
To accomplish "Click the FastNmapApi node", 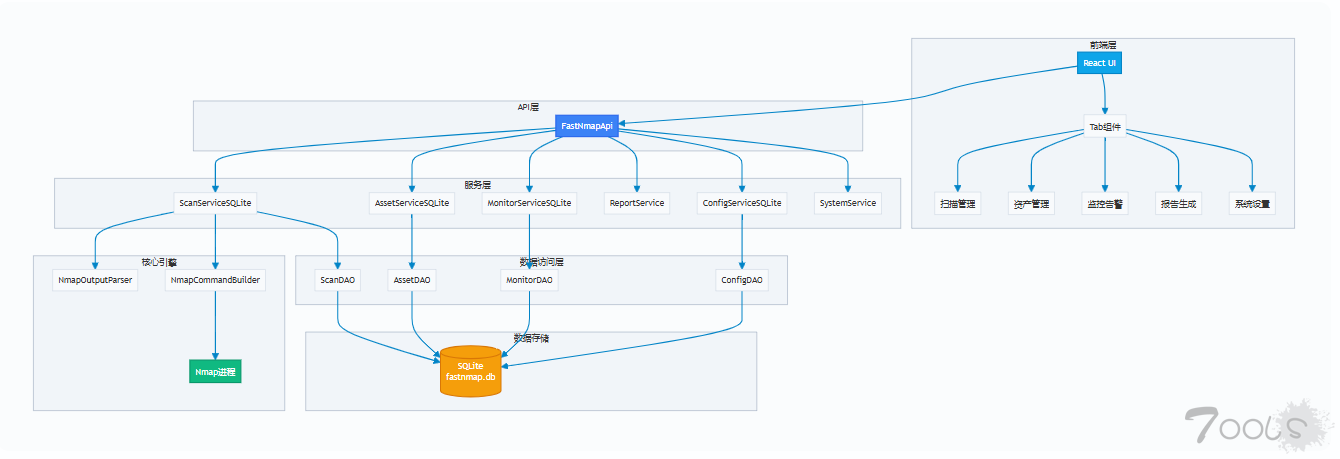I will tap(586, 127).
